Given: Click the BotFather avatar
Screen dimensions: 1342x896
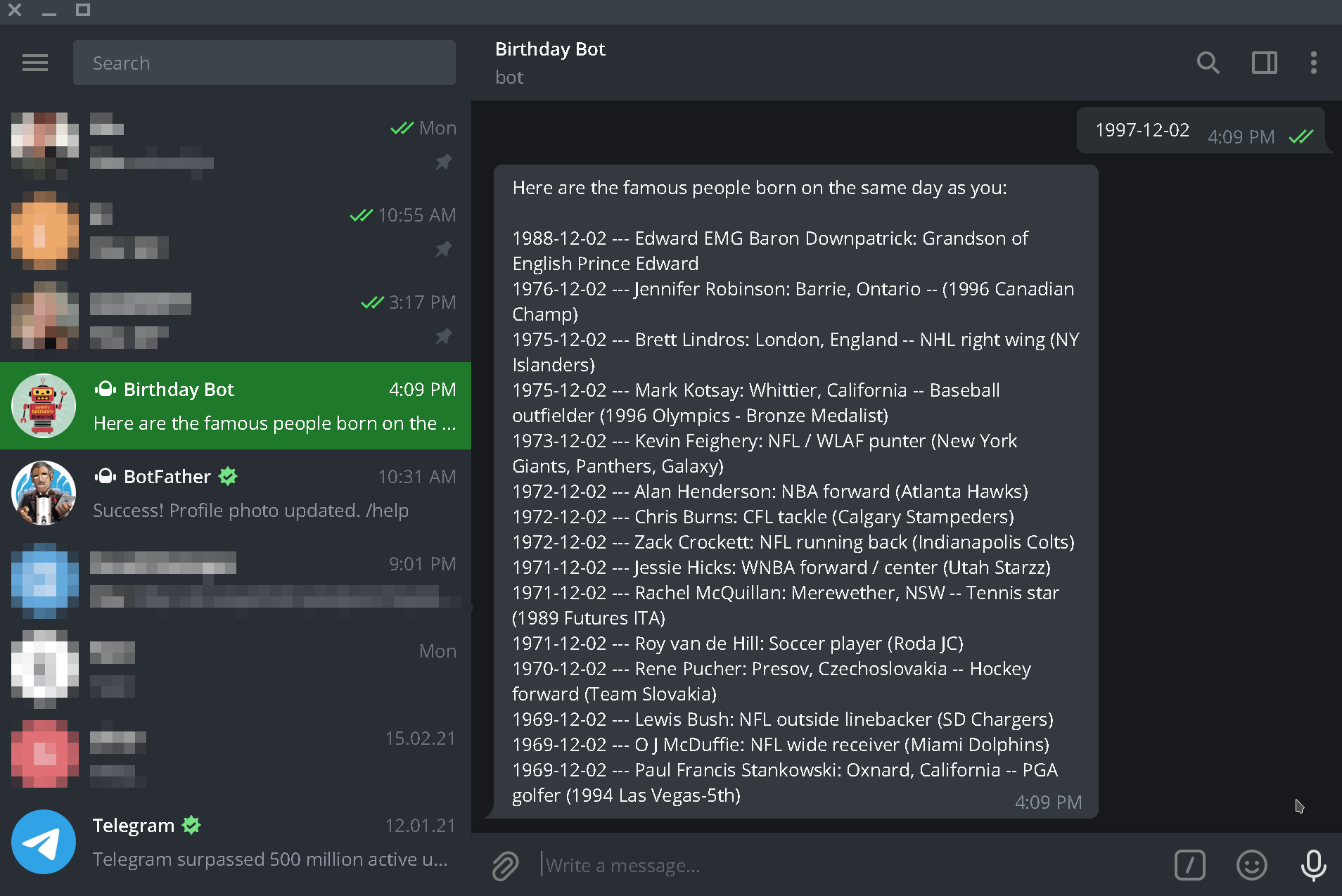Looking at the screenshot, I should click(44, 493).
